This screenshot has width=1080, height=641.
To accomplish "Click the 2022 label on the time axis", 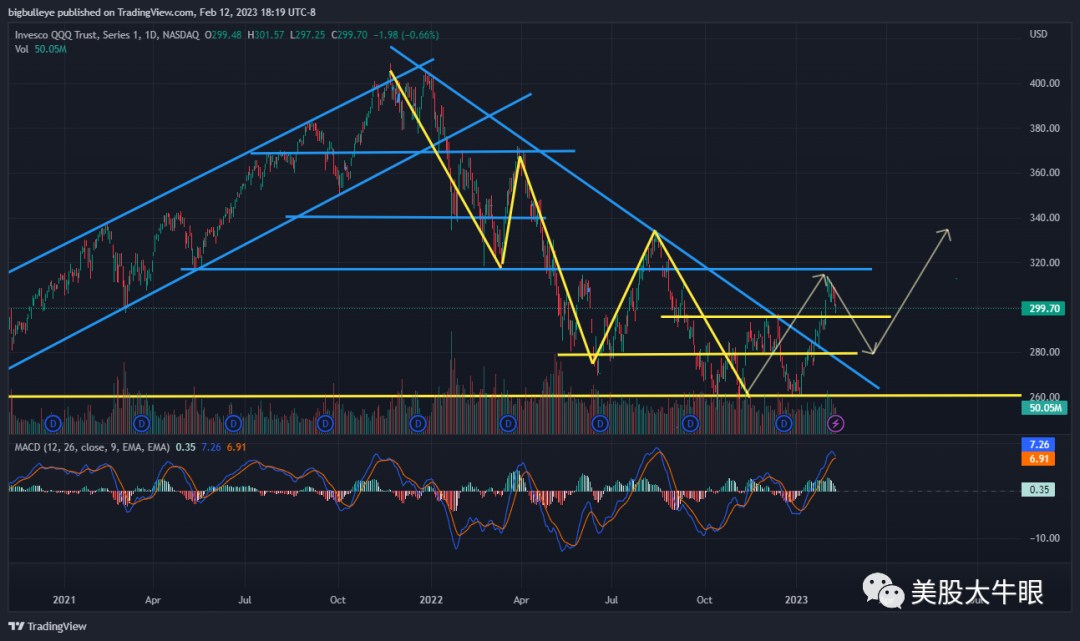I will pyautogui.click(x=431, y=600).
